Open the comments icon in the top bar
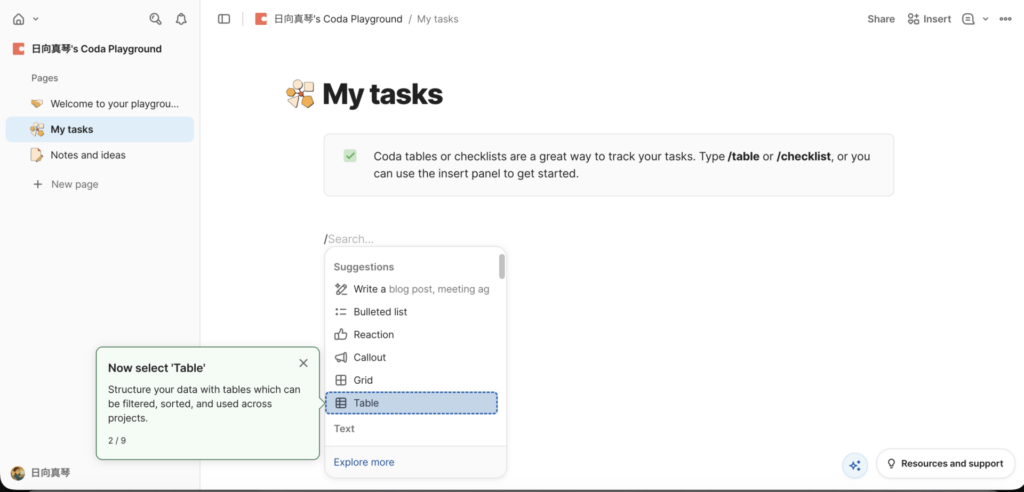The width and height of the screenshot is (1024, 492). (x=967, y=19)
